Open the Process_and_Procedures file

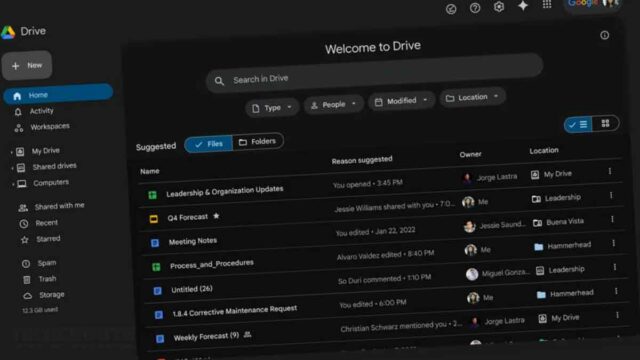(212, 264)
